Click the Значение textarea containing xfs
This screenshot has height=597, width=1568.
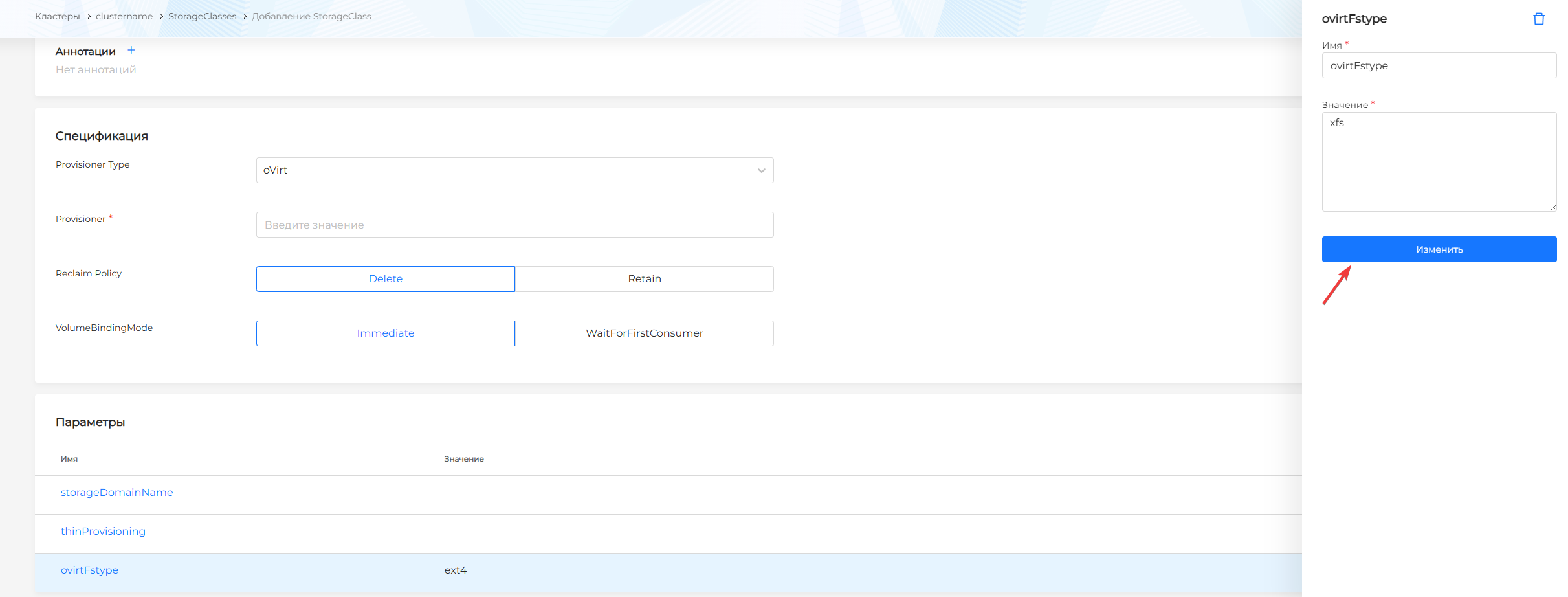(x=1439, y=162)
